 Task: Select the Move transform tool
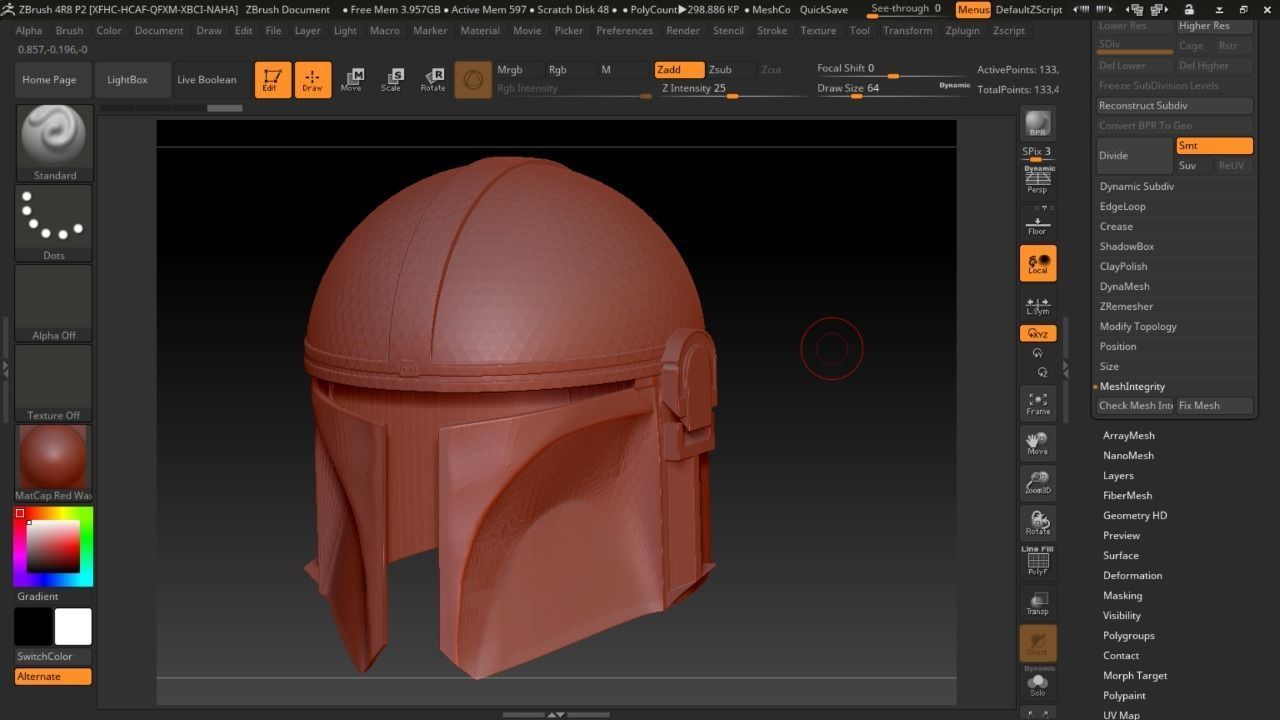pyautogui.click(x=351, y=80)
